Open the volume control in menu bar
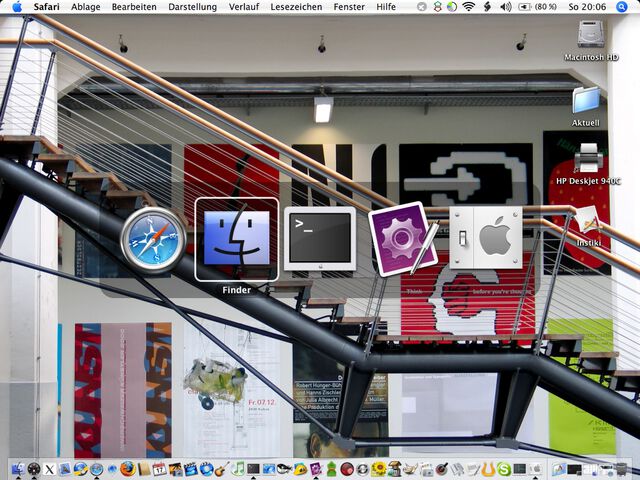The image size is (640, 480). pos(506,7)
